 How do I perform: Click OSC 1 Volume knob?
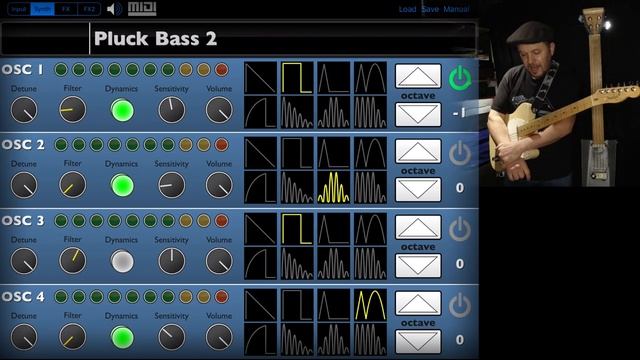219,110
